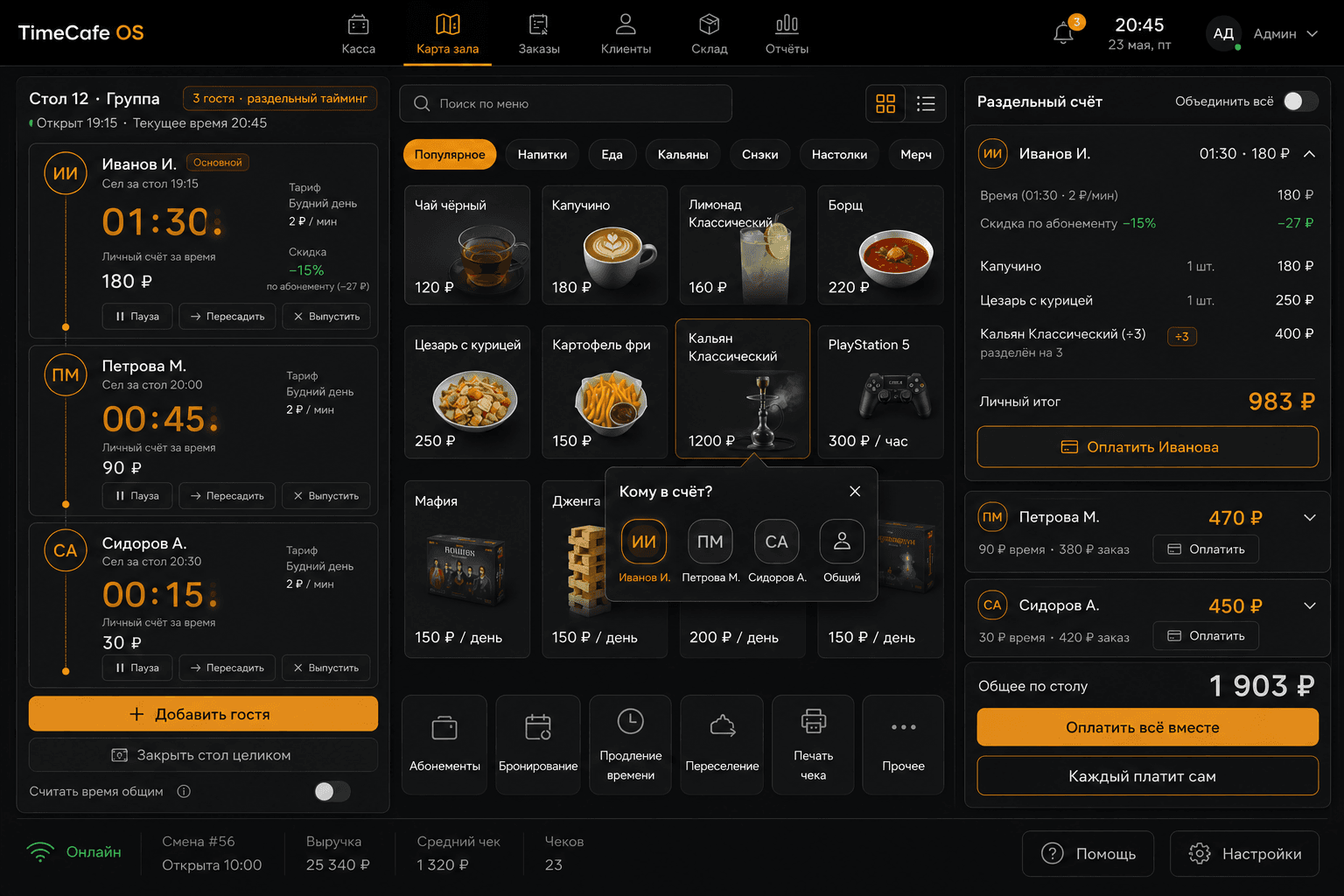Go to Склад tab
This screenshot has height=896, width=1344.
710,35
